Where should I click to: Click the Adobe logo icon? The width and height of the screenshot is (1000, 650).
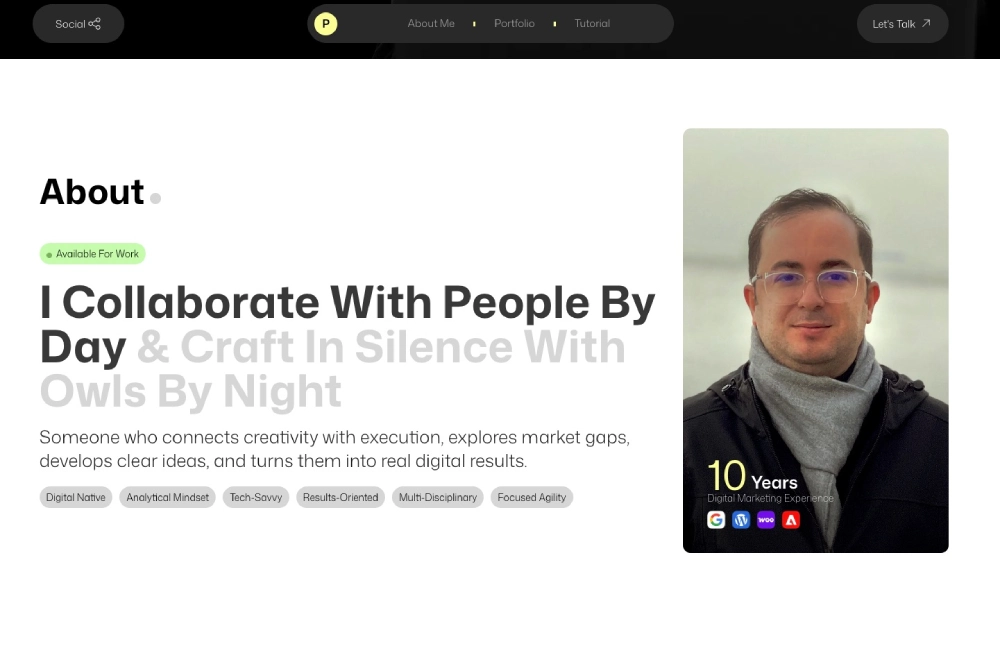pyautogui.click(x=791, y=520)
